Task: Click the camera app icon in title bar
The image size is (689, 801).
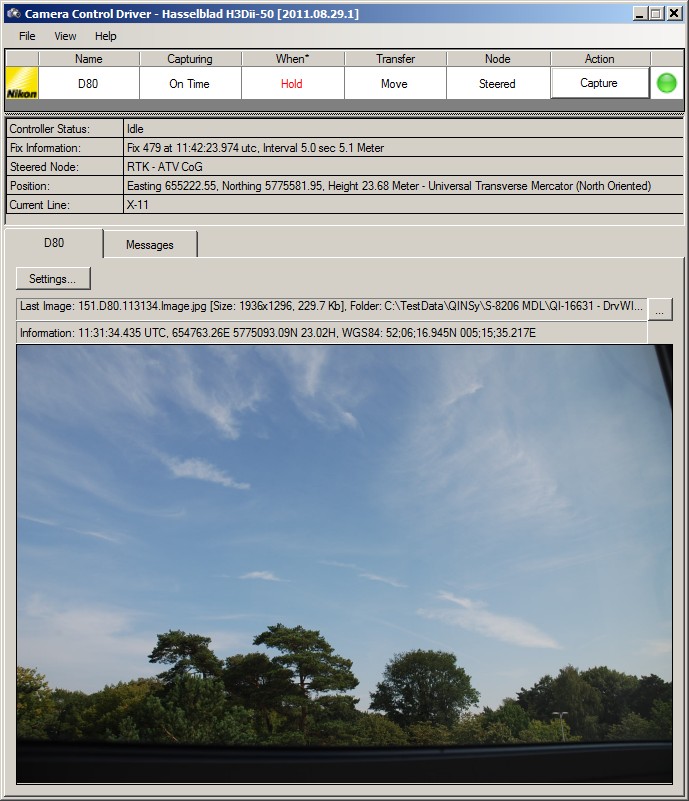Action: click(x=14, y=14)
